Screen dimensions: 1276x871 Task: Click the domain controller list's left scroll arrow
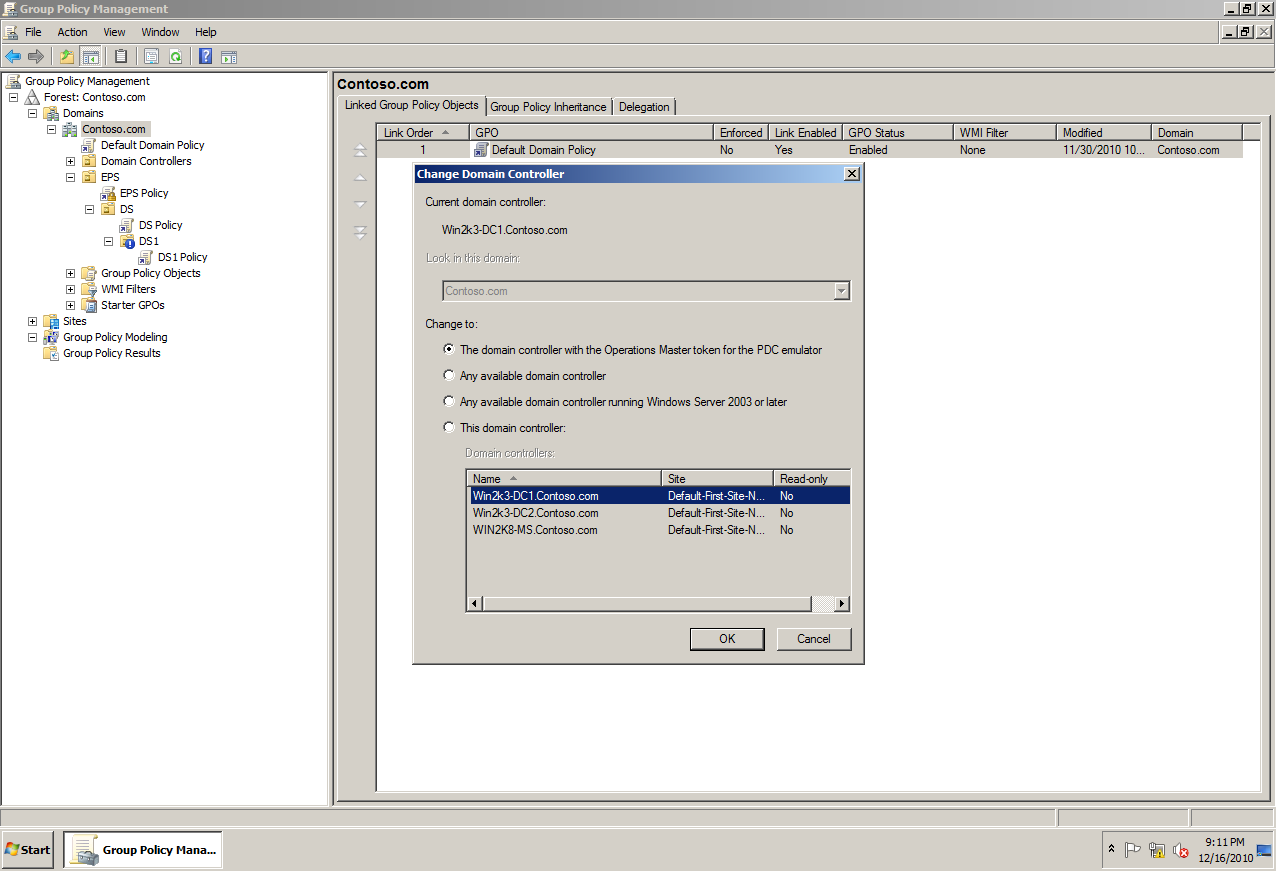click(475, 604)
